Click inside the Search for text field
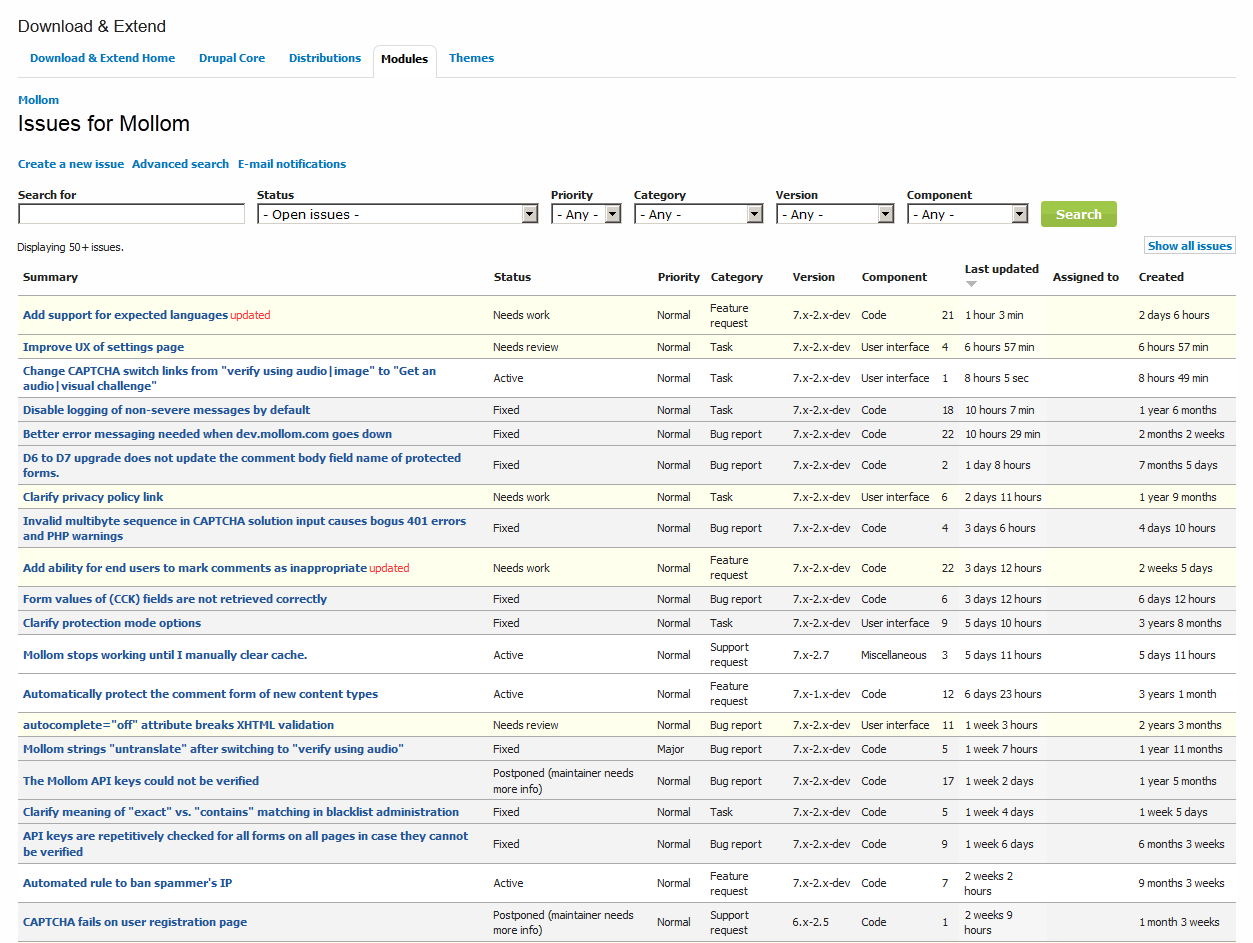The image size is (1253, 943). tap(130, 213)
